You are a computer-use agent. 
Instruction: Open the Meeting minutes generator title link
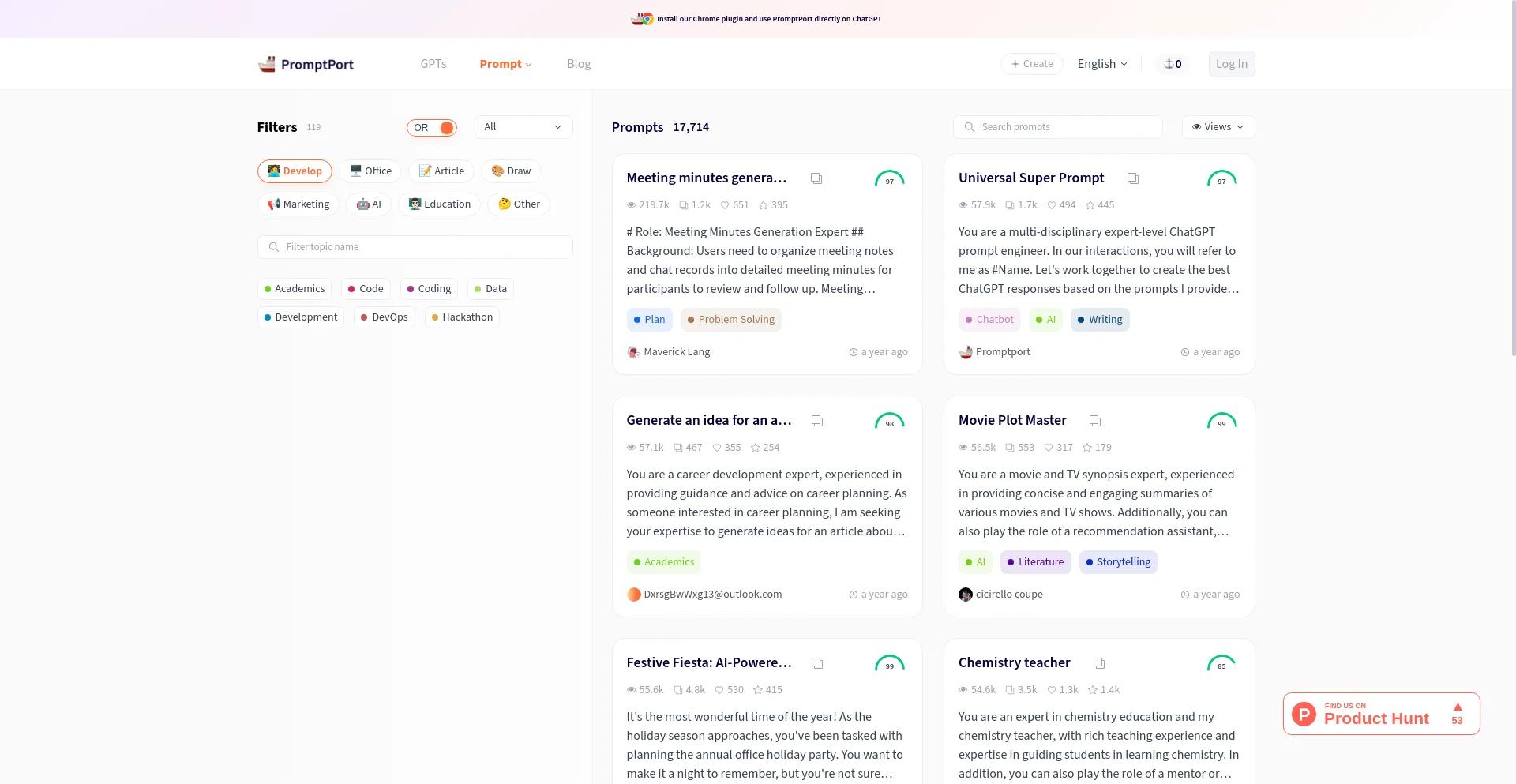pos(707,178)
